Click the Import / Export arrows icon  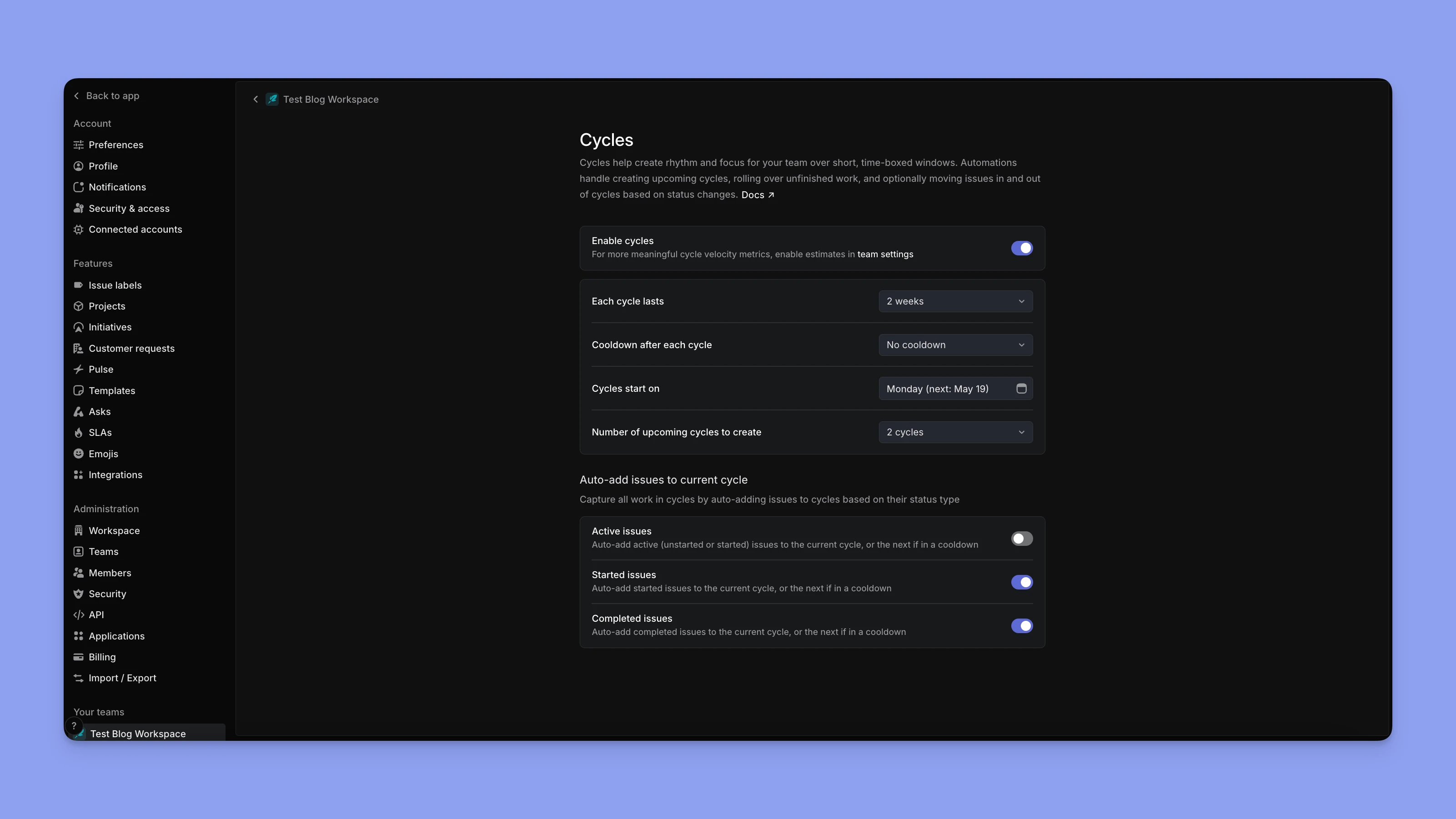(79, 679)
